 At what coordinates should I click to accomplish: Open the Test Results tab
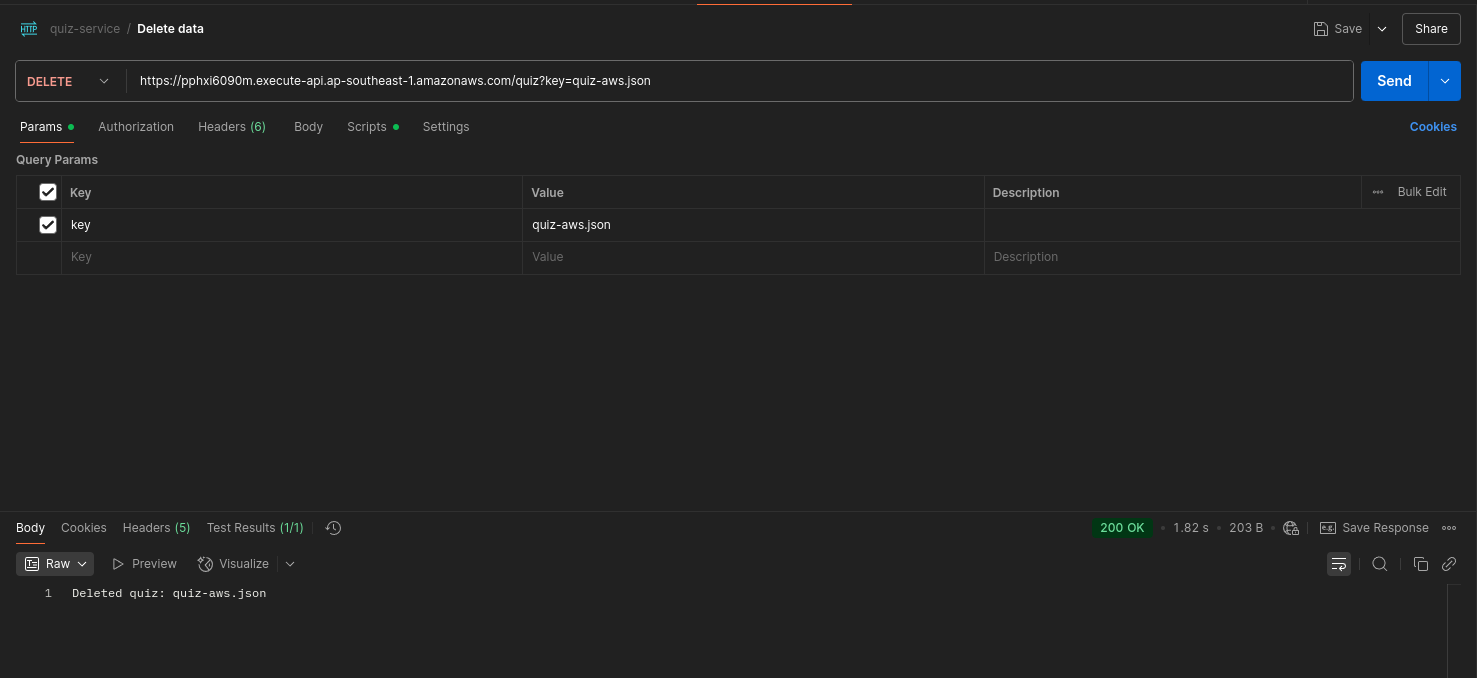[254, 528]
